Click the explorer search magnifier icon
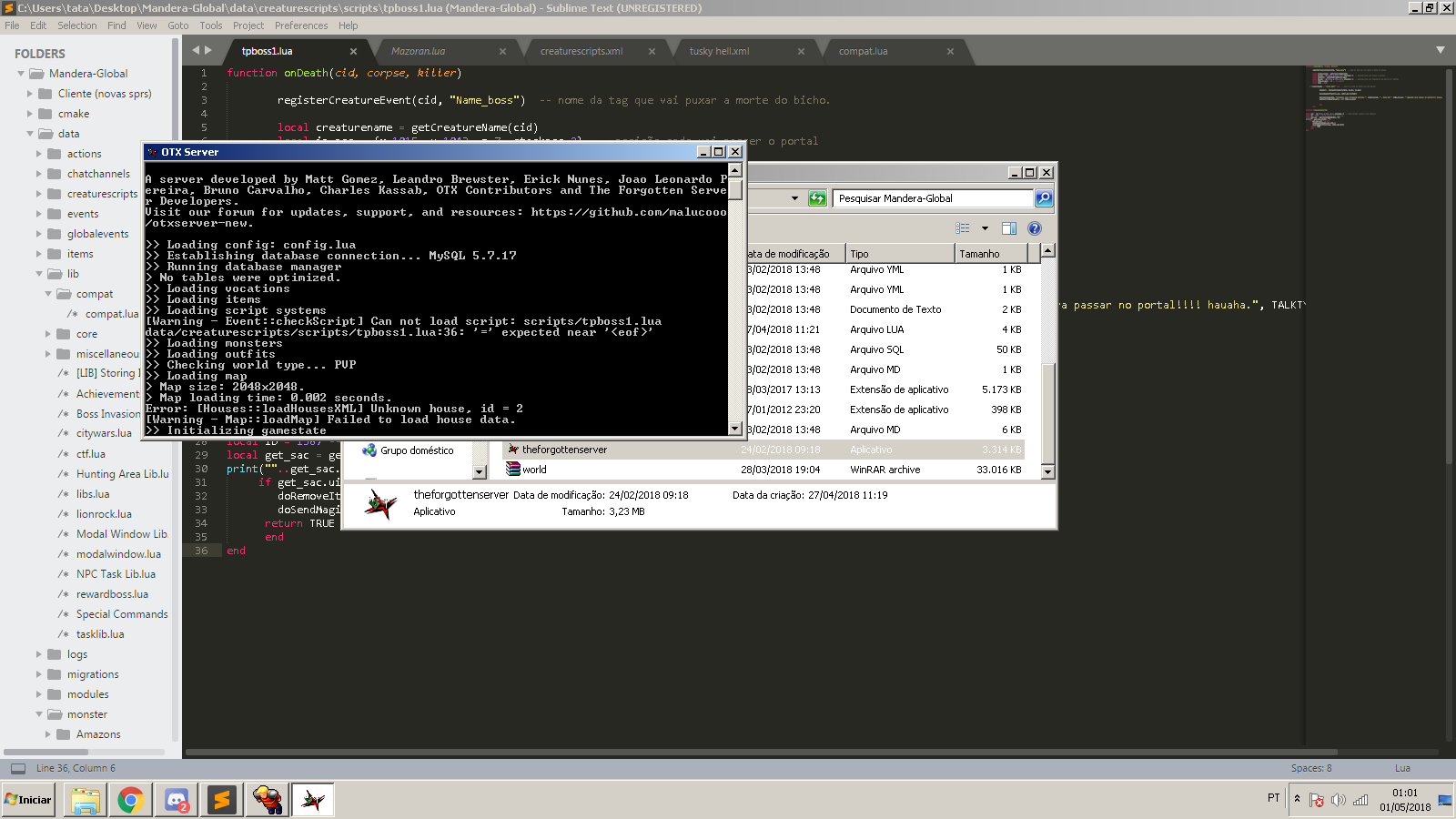The width and height of the screenshot is (1456, 819). click(x=1044, y=198)
